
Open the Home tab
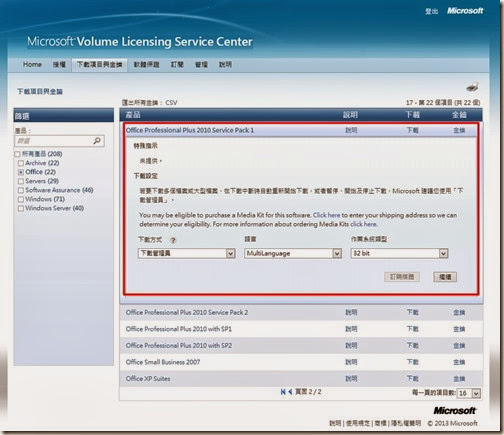click(32, 64)
